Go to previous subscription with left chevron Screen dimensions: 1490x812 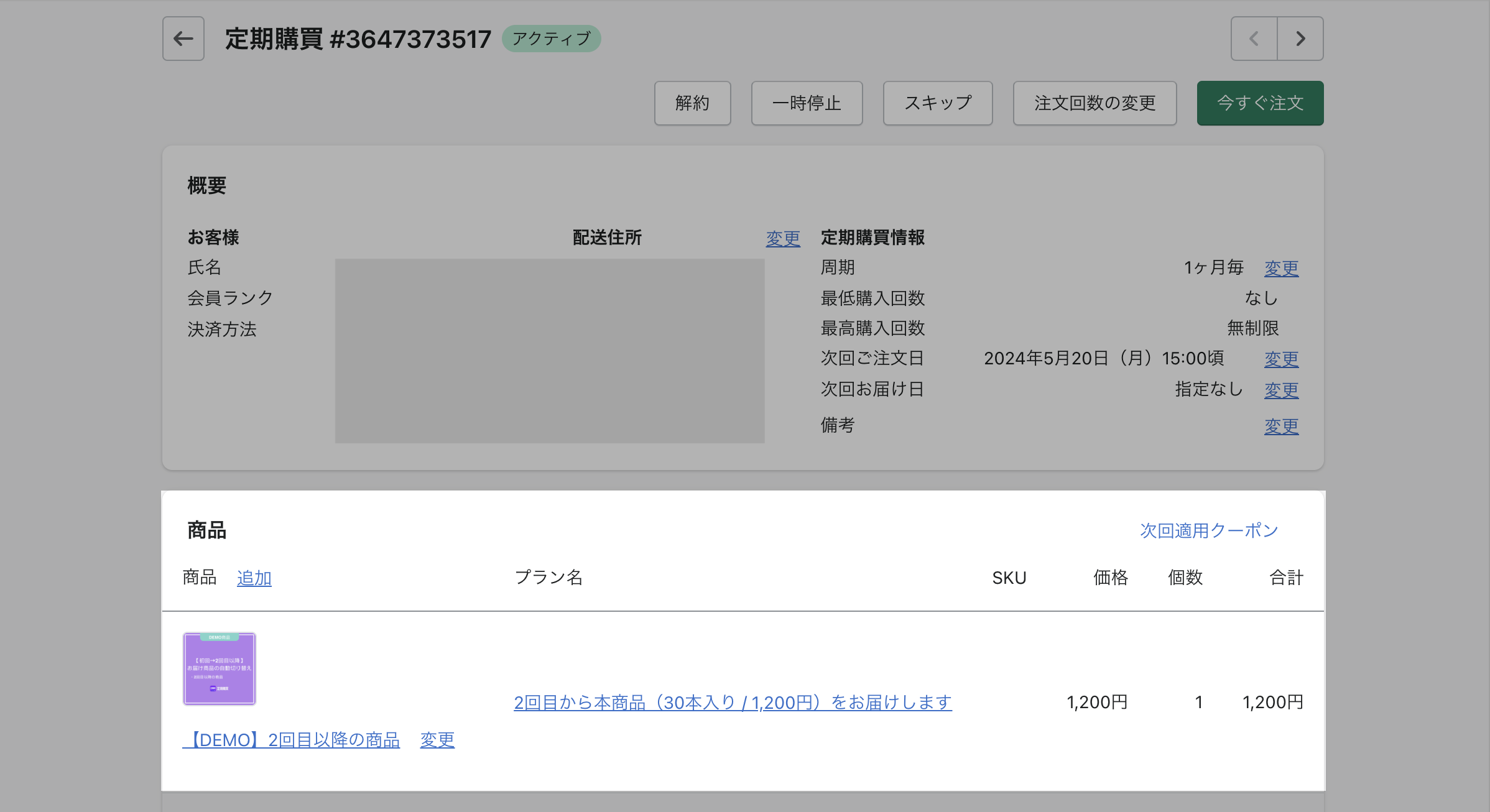point(1254,39)
